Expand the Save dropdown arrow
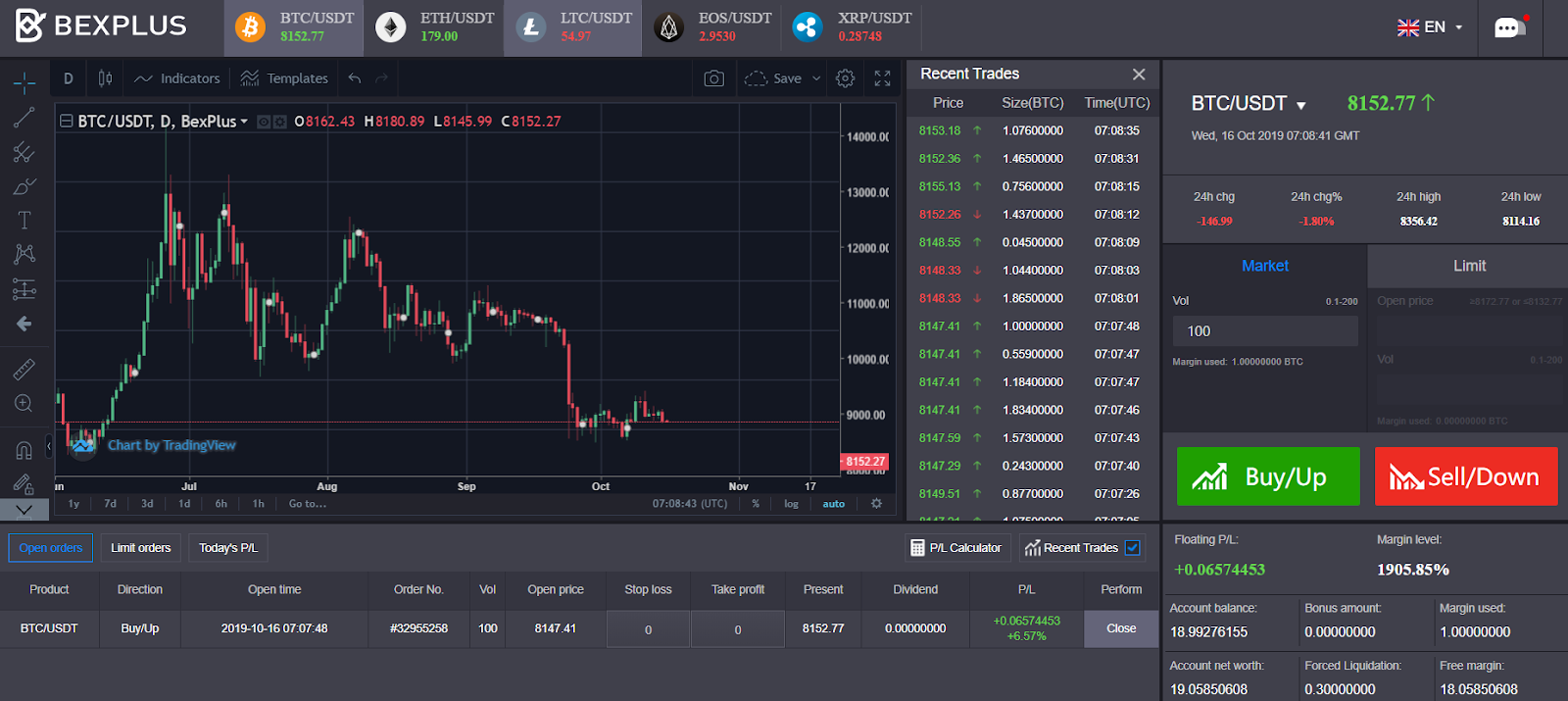Screen dimensions: 1568x701 pyautogui.click(x=816, y=78)
